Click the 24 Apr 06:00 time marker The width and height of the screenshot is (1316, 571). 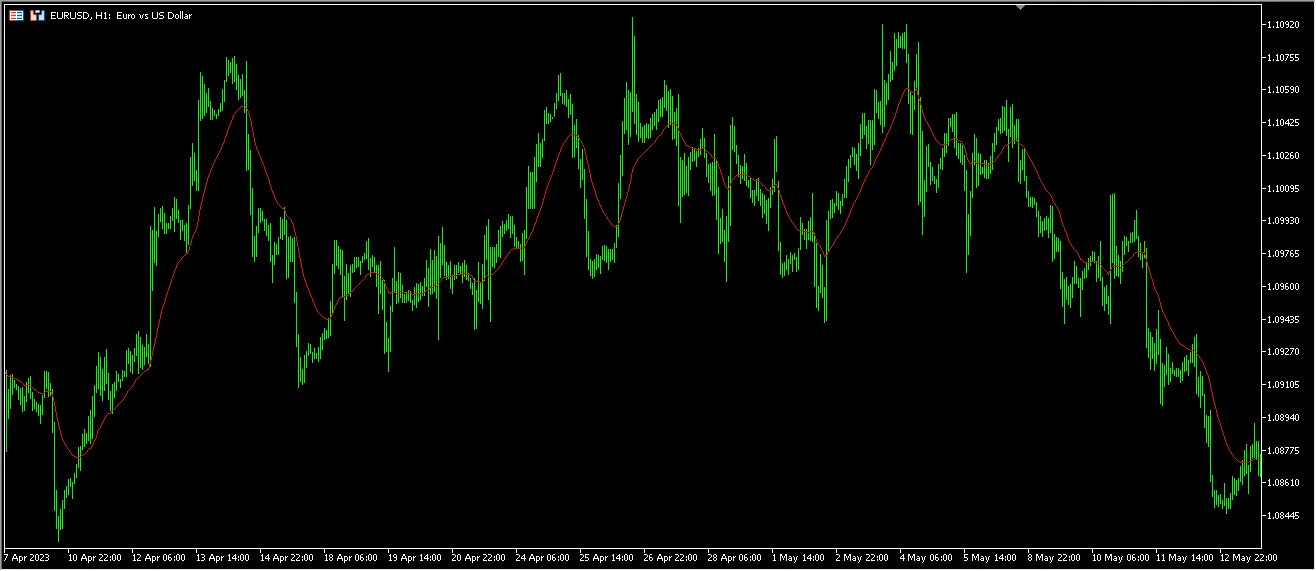coord(545,557)
